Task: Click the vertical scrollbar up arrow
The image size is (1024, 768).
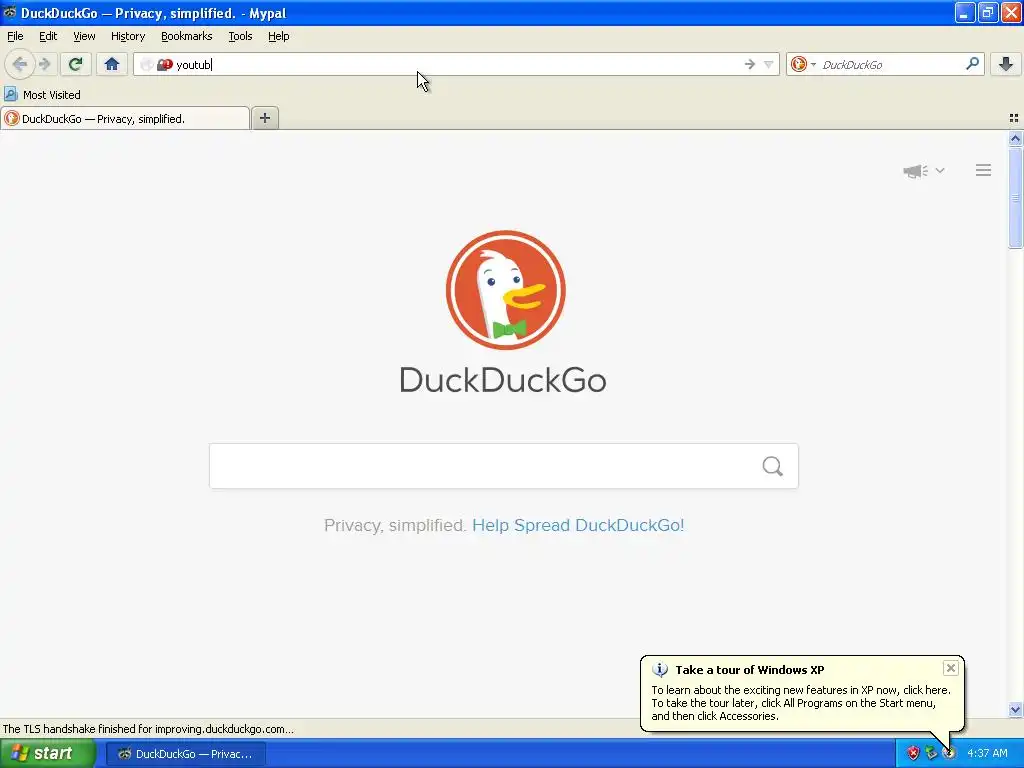Action: (x=1015, y=138)
